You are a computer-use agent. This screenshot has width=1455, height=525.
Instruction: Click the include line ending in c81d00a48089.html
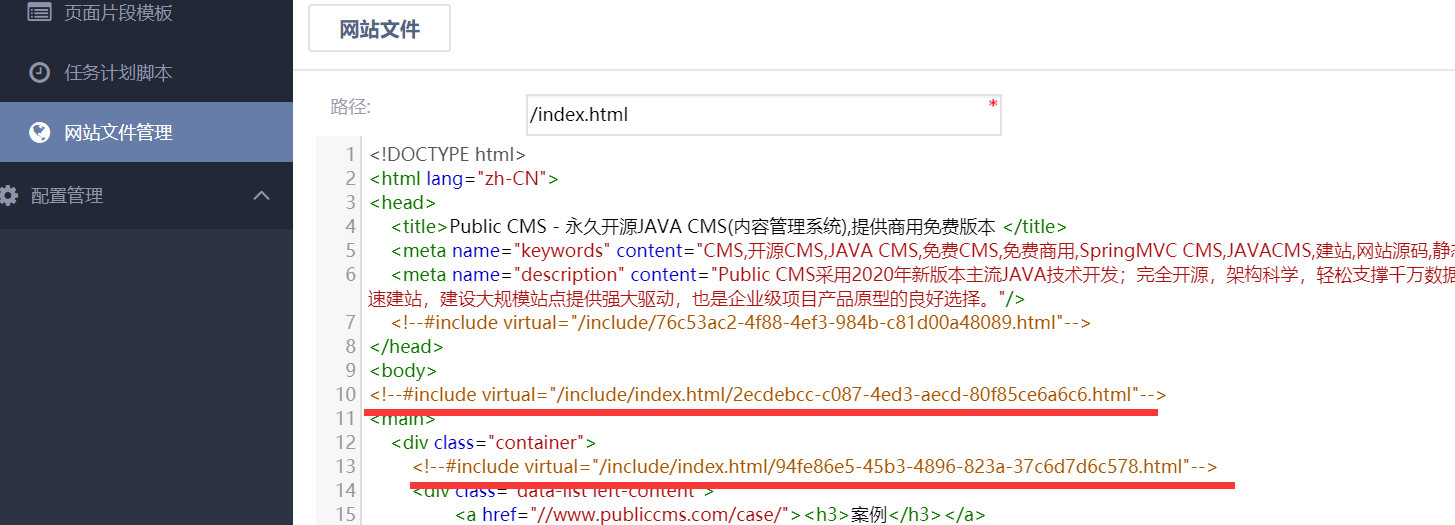point(740,323)
